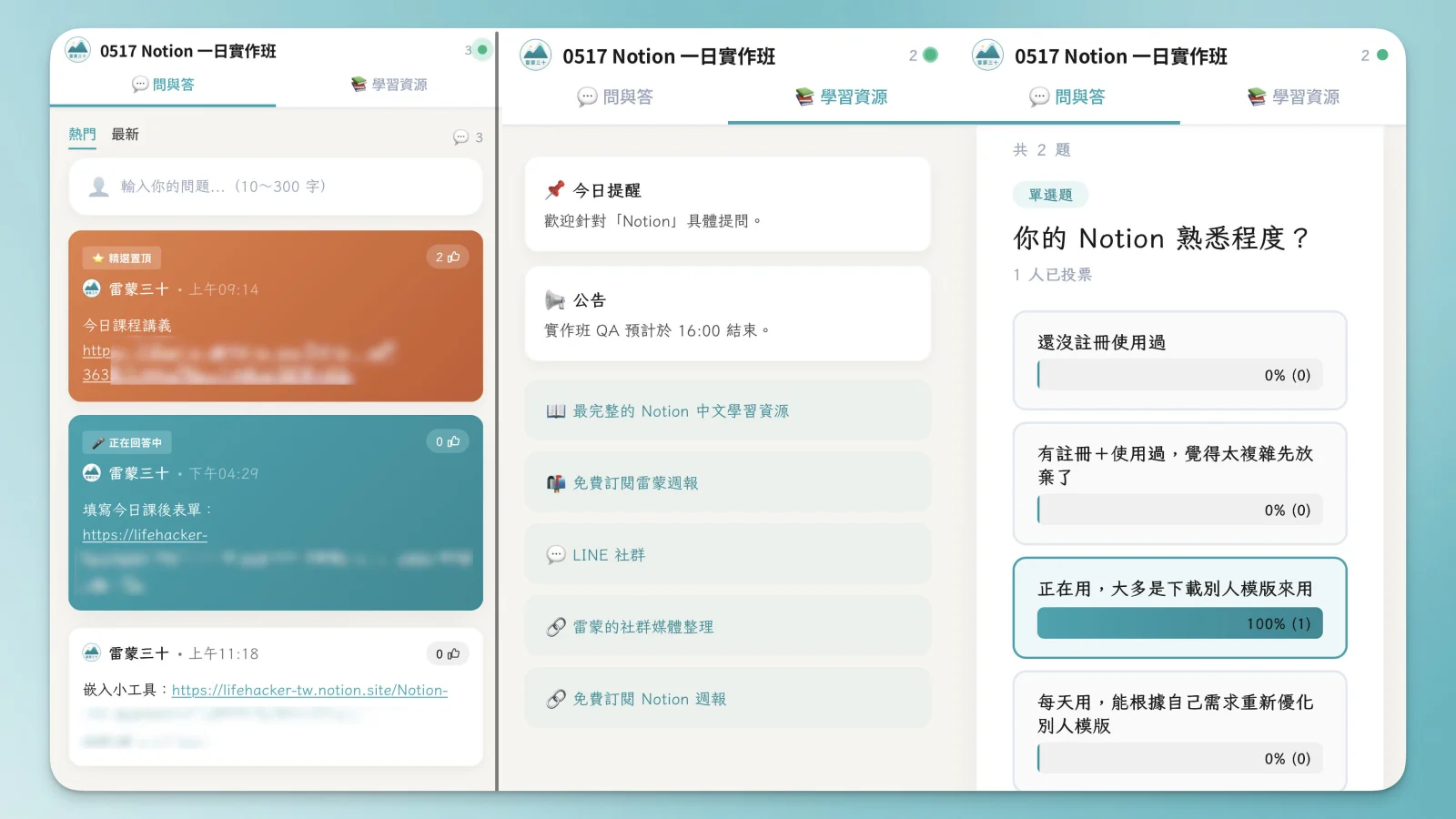Open 最完整的 Notion 中文學習資源

pyautogui.click(x=728, y=411)
